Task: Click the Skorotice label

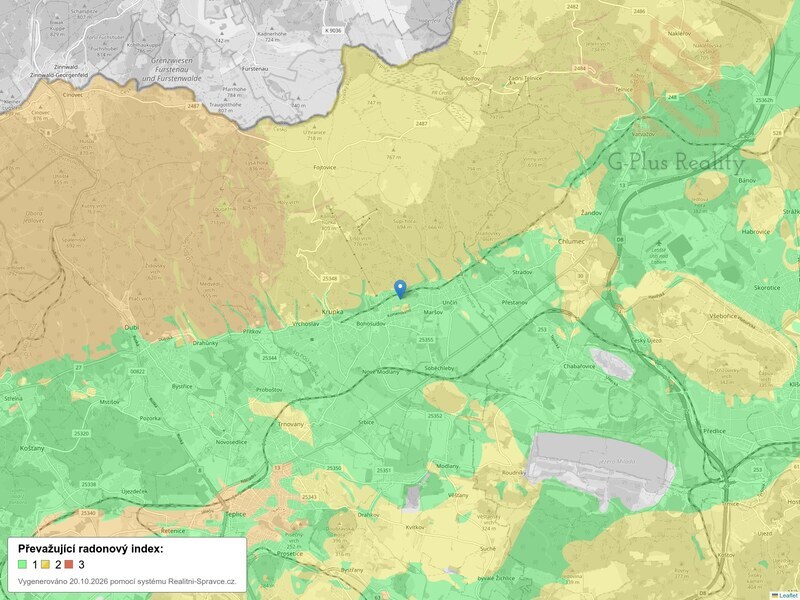Action: pos(767,288)
